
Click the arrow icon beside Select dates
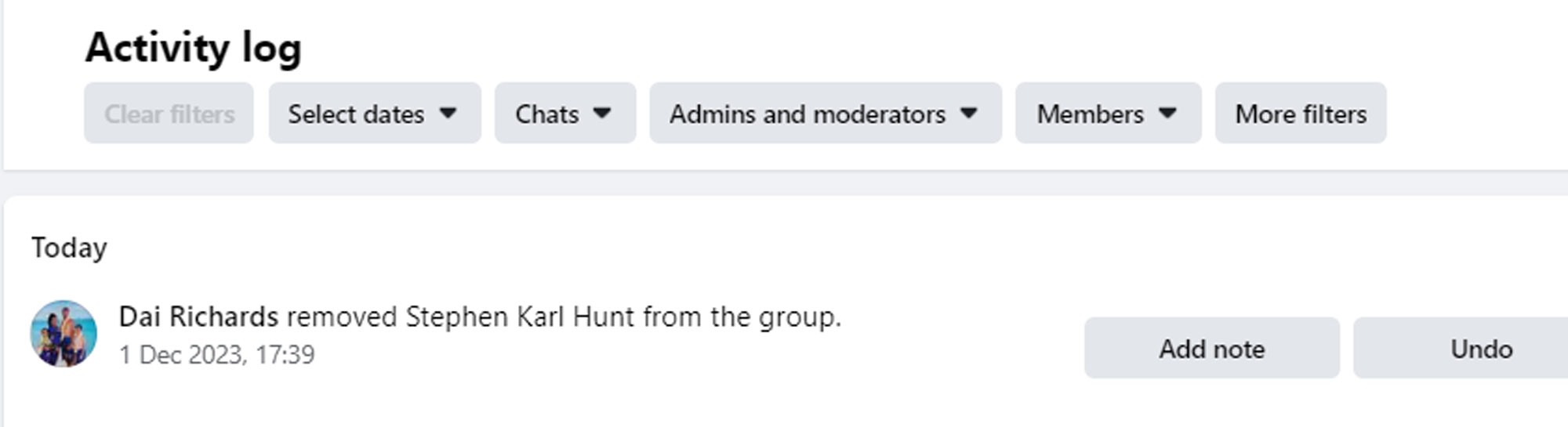448,113
